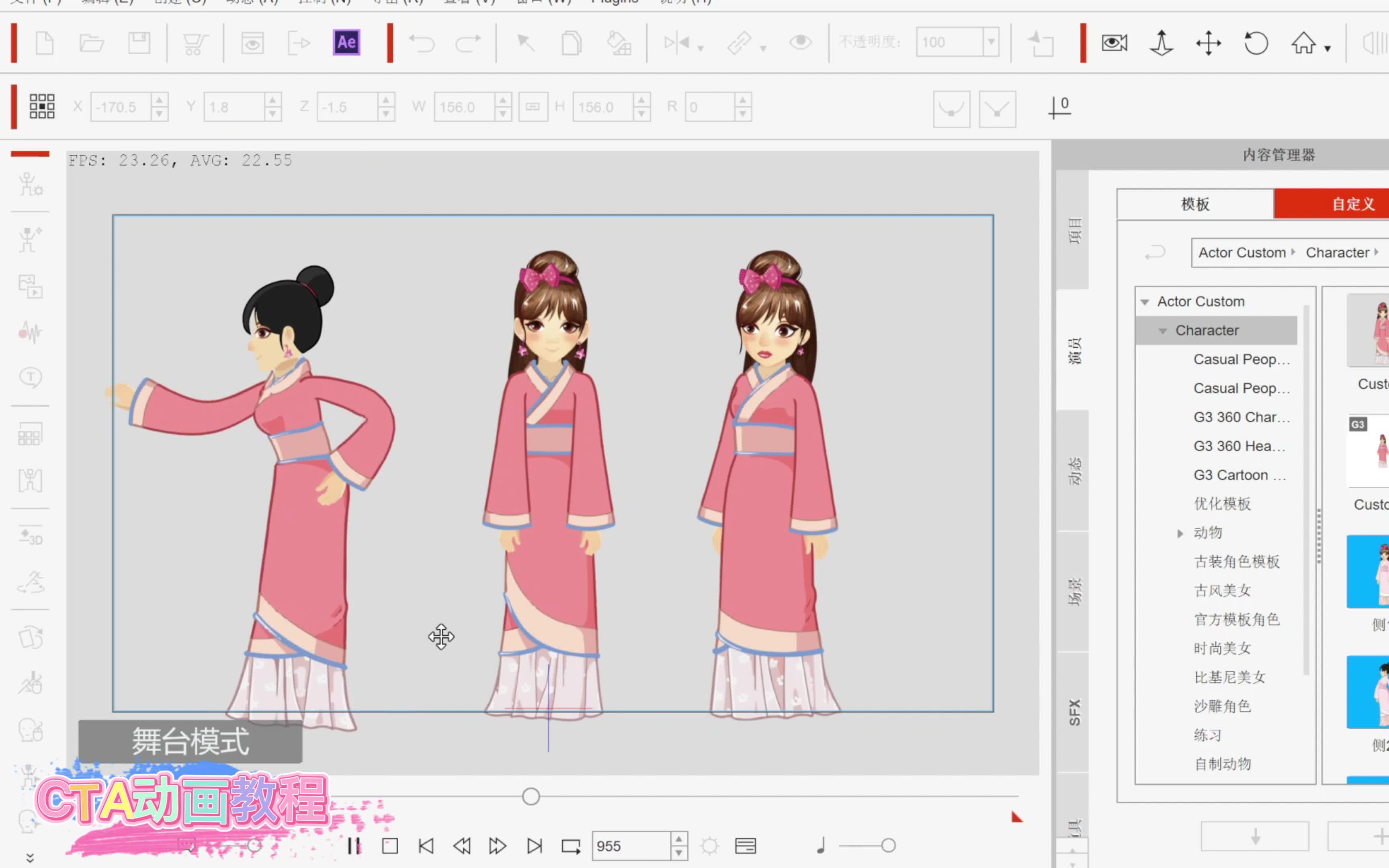
Task: Click the After Effects export icon
Action: (346, 43)
